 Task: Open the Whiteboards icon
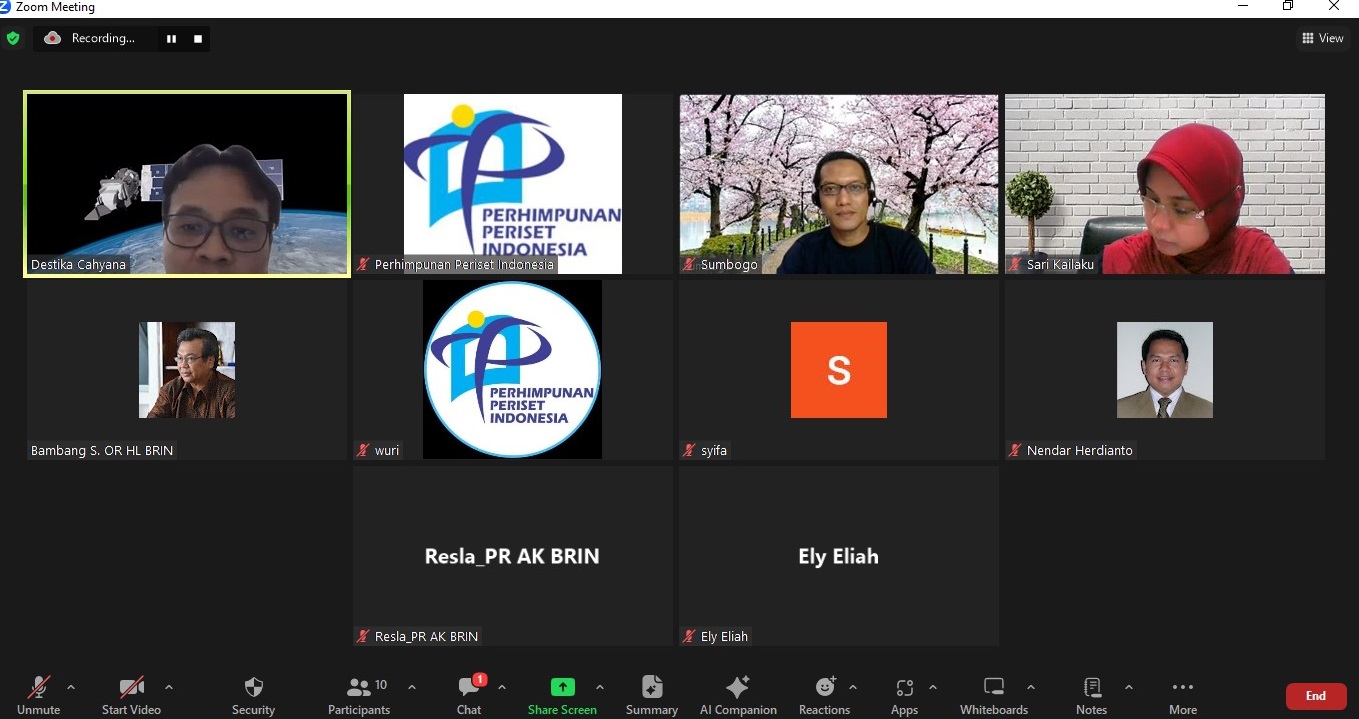tap(994, 687)
